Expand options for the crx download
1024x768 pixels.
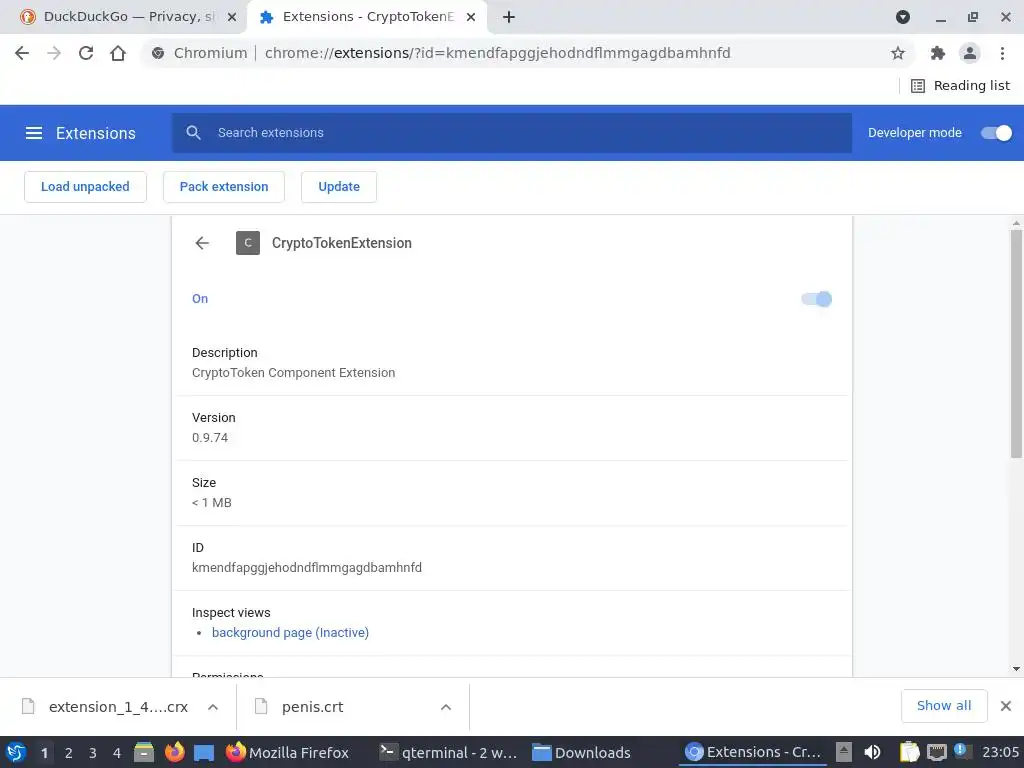[213, 707]
